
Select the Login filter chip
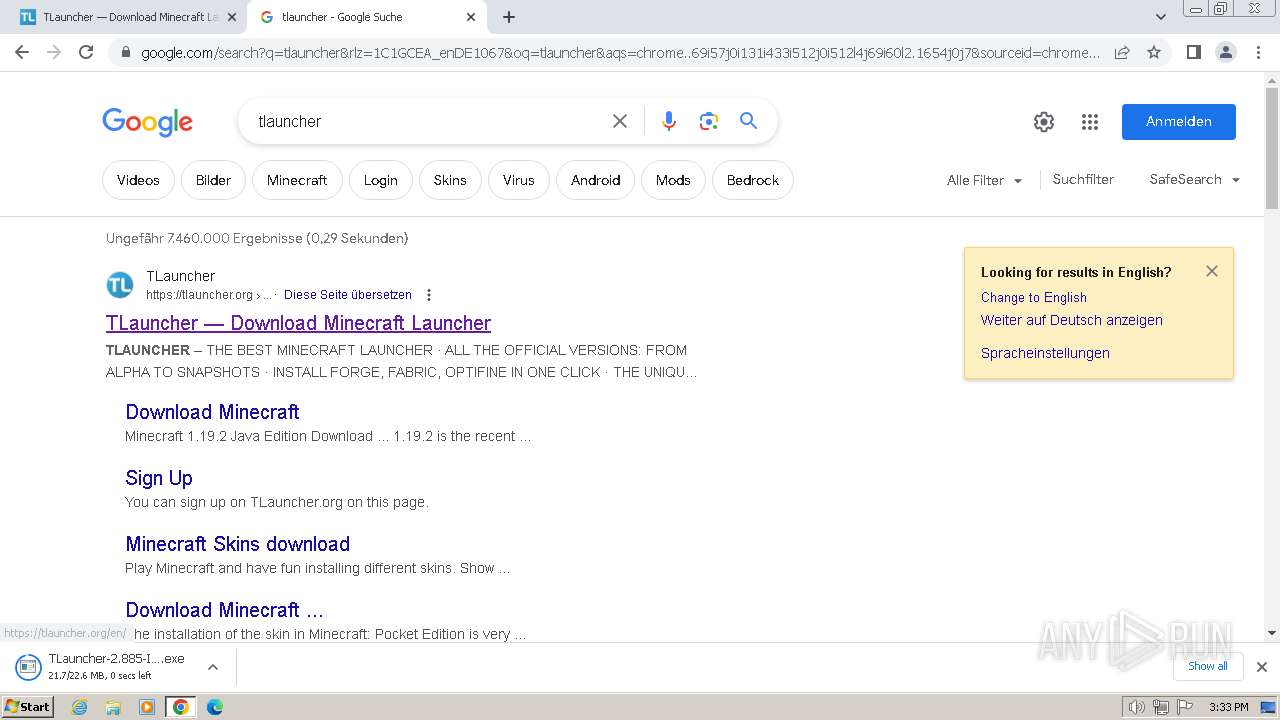coord(380,180)
